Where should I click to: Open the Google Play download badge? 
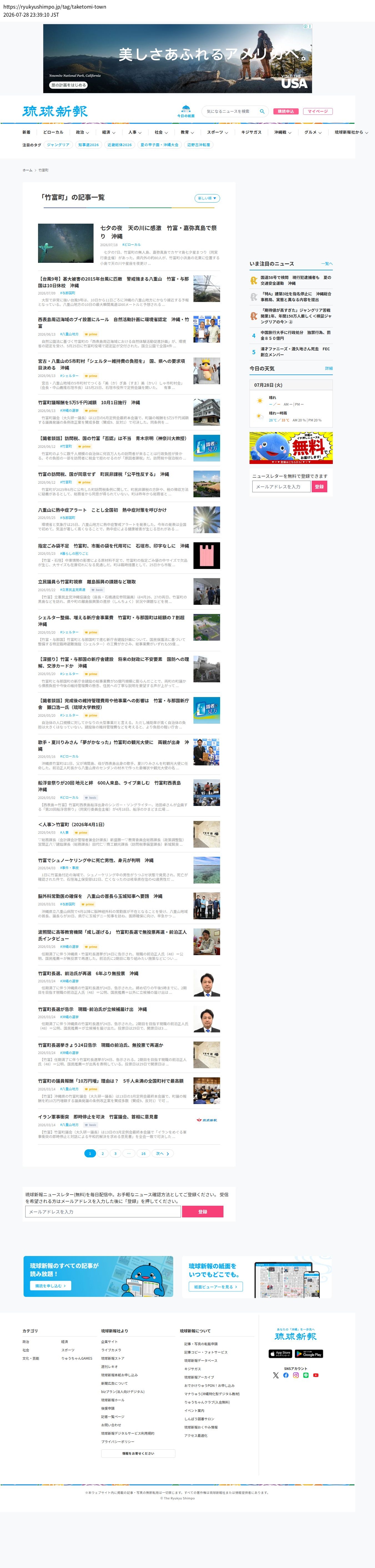click(x=309, y=1354)
